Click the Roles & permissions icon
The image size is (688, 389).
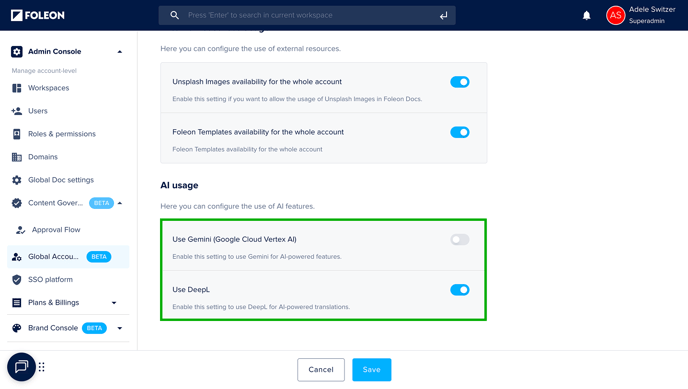[x=17, y=134]
